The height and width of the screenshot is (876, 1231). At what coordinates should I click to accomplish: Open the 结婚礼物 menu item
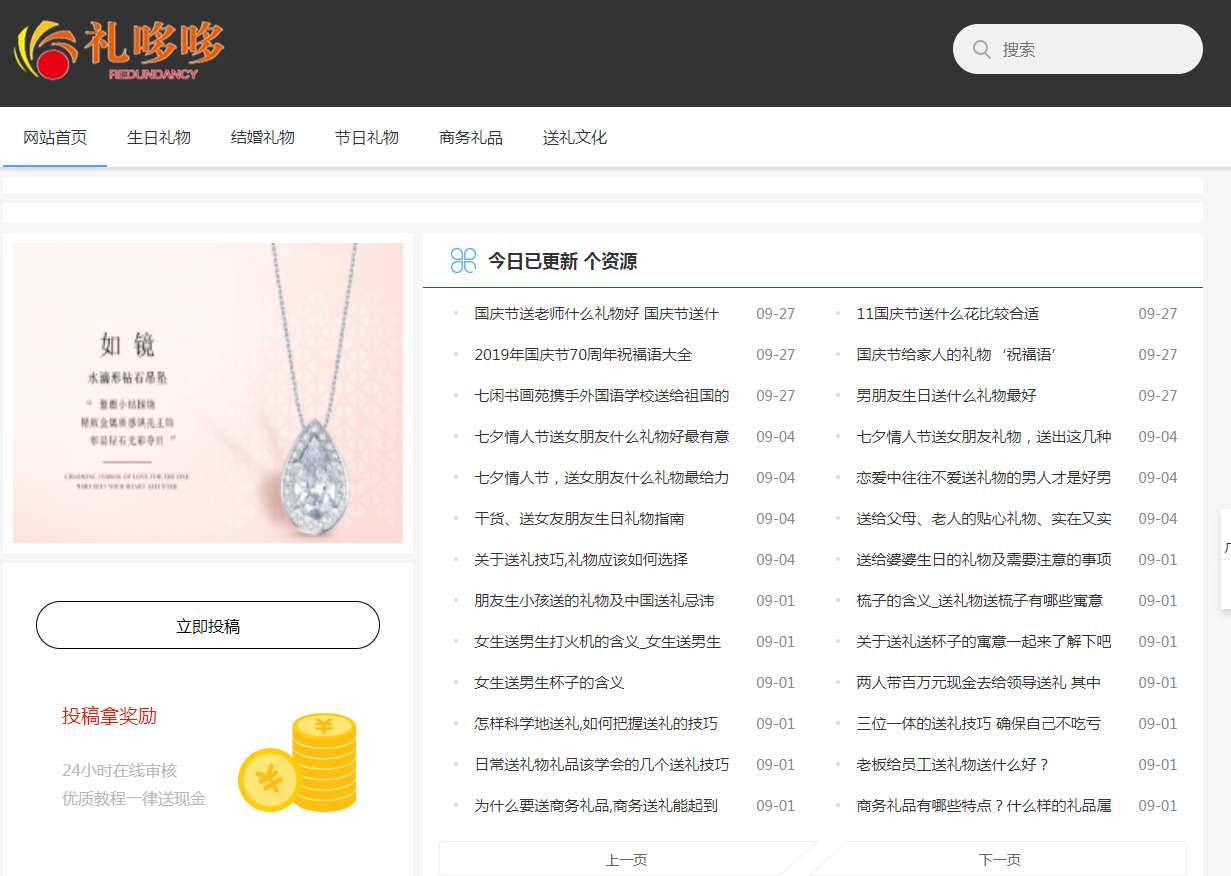[x=263, y=138]
